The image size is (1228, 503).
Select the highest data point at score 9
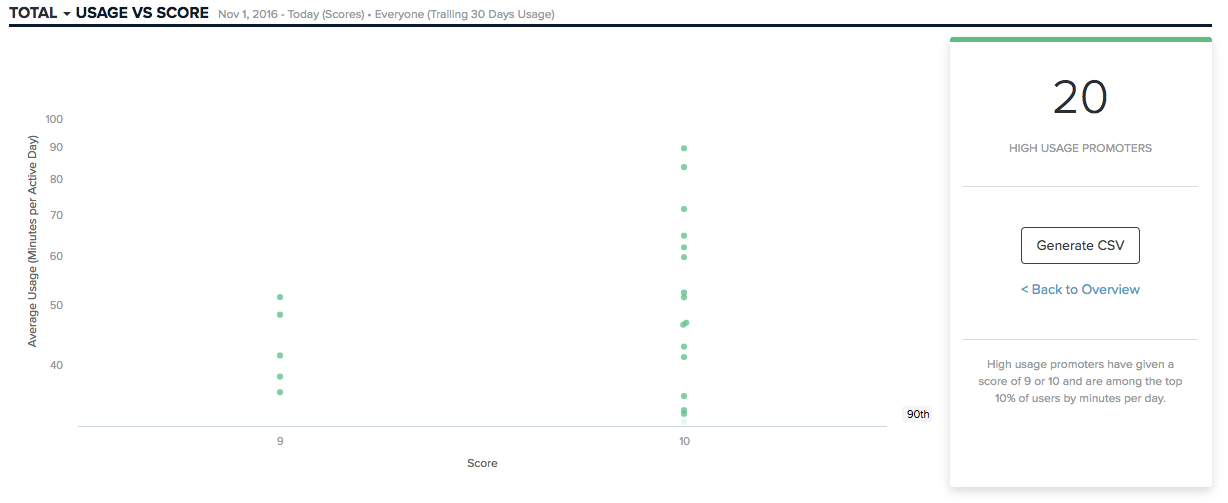[x=280, y=297]
